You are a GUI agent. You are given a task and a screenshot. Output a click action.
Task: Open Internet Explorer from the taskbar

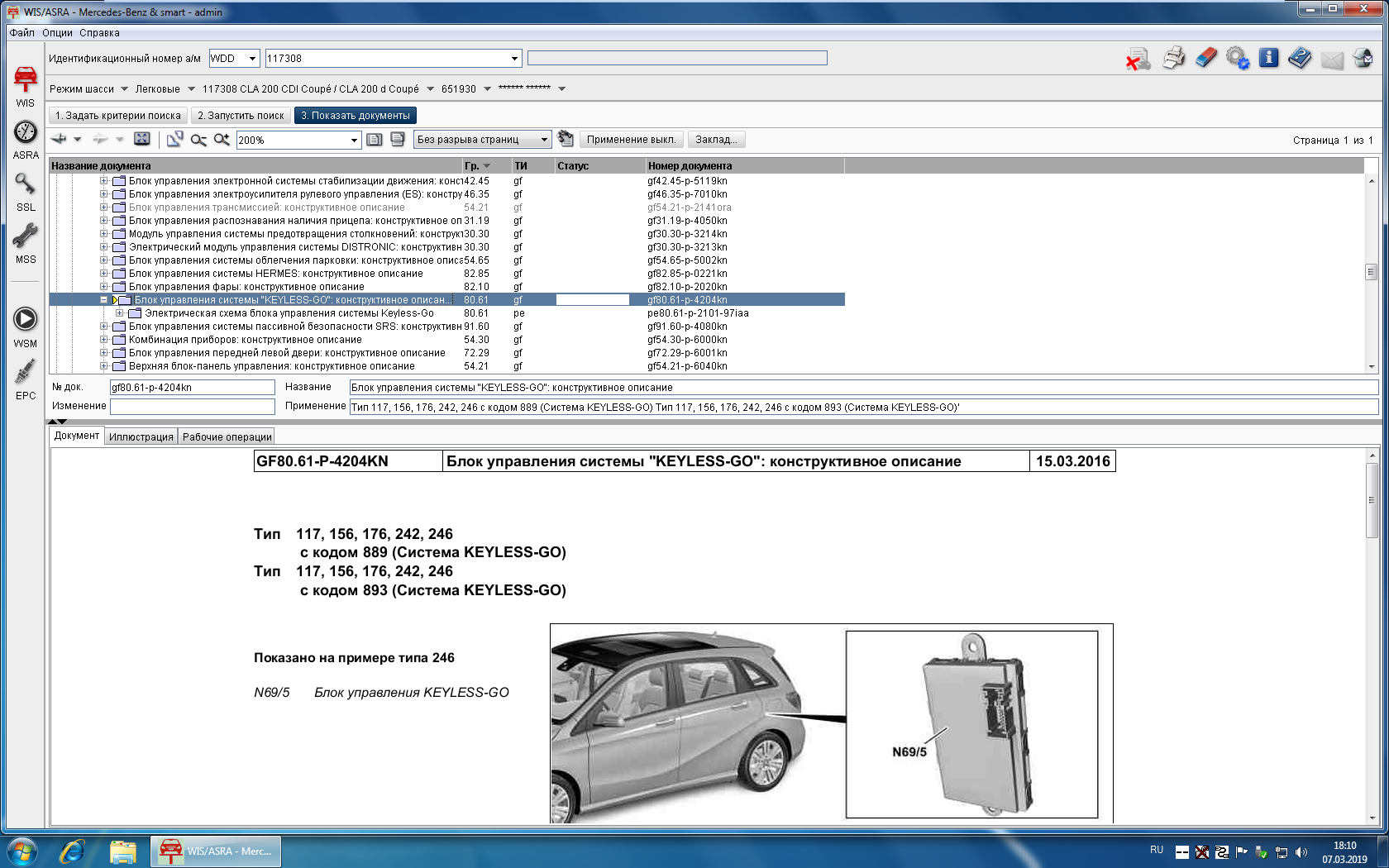point(72,851)
